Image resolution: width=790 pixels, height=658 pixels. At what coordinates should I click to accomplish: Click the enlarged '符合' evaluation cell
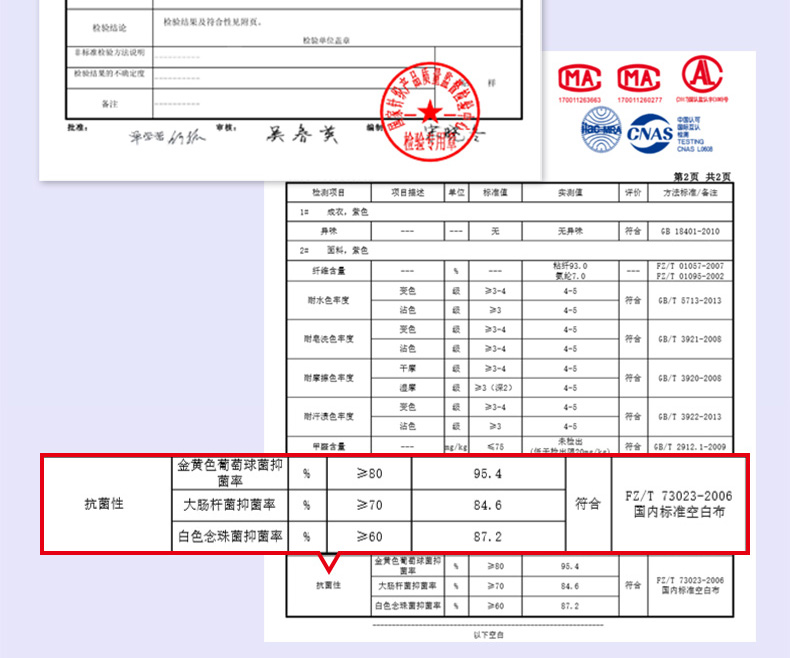point(588,504)
